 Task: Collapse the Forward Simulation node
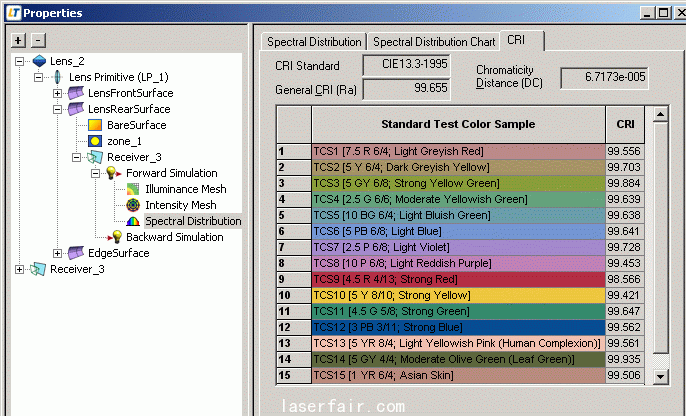tap(96, 173)
